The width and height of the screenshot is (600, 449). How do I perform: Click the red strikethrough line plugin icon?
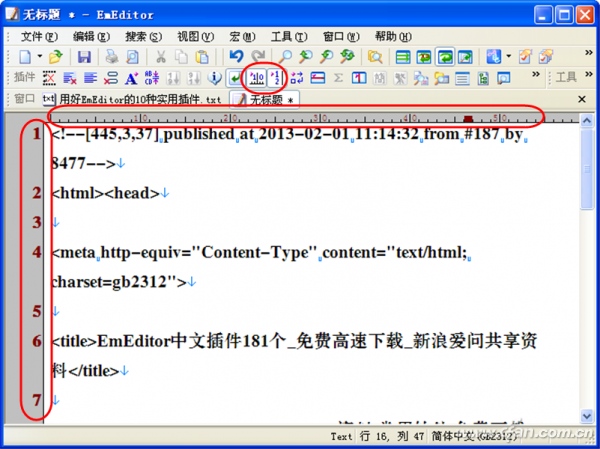click(318, 78)
